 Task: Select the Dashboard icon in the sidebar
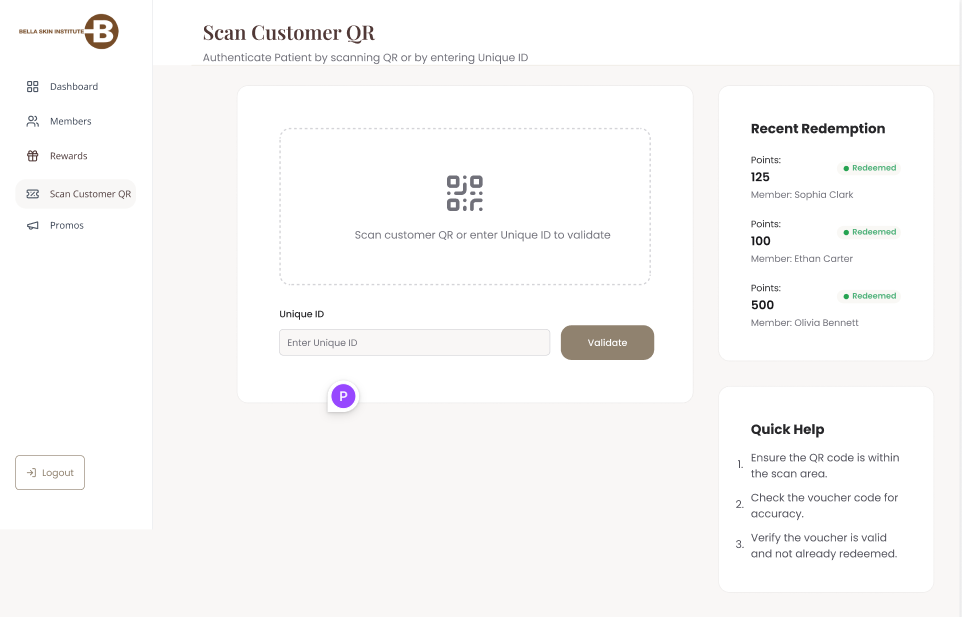click(32, 86)
